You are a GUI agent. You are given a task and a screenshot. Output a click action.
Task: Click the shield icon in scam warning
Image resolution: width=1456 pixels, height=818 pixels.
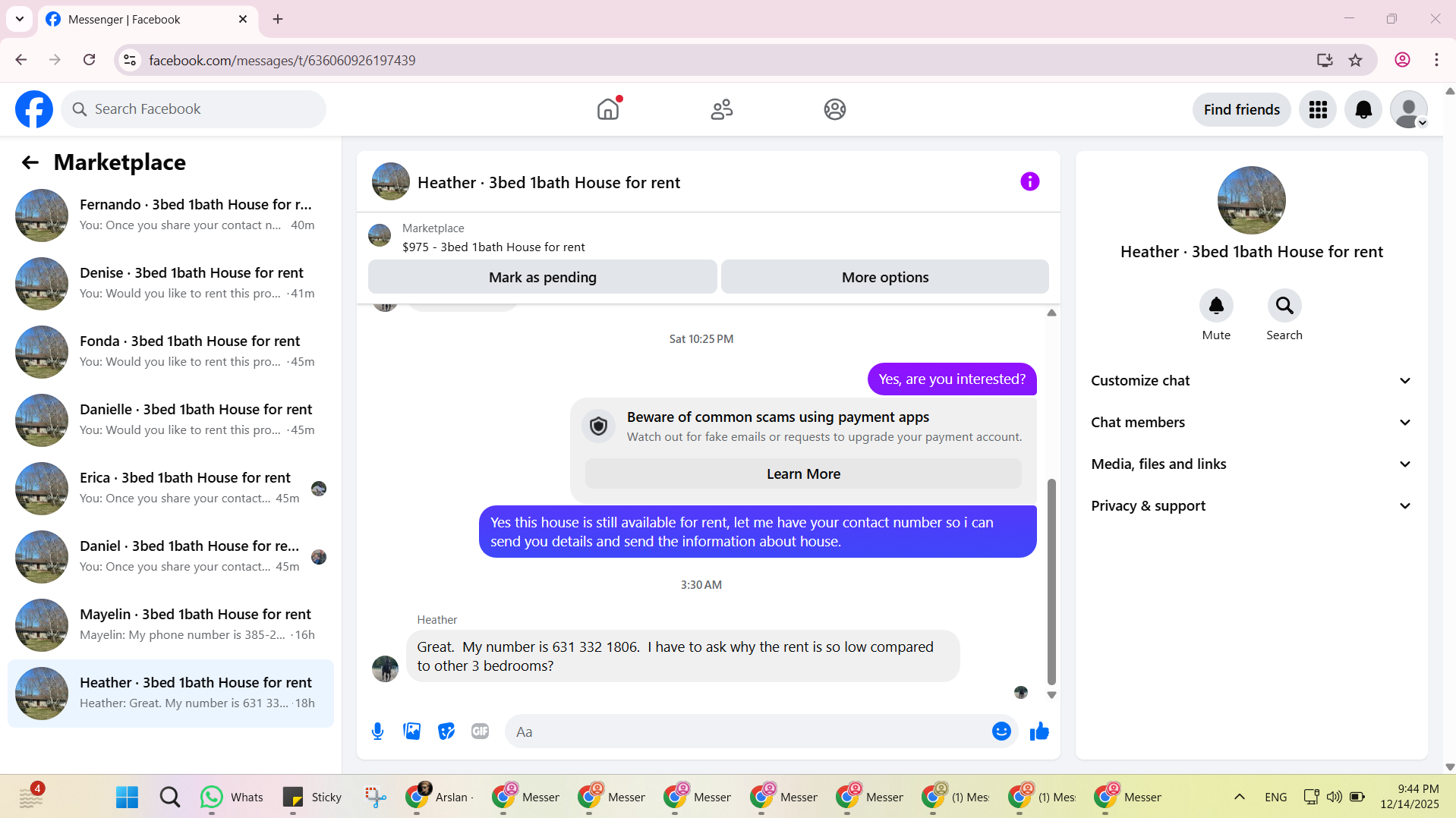(x=598, y=426)
